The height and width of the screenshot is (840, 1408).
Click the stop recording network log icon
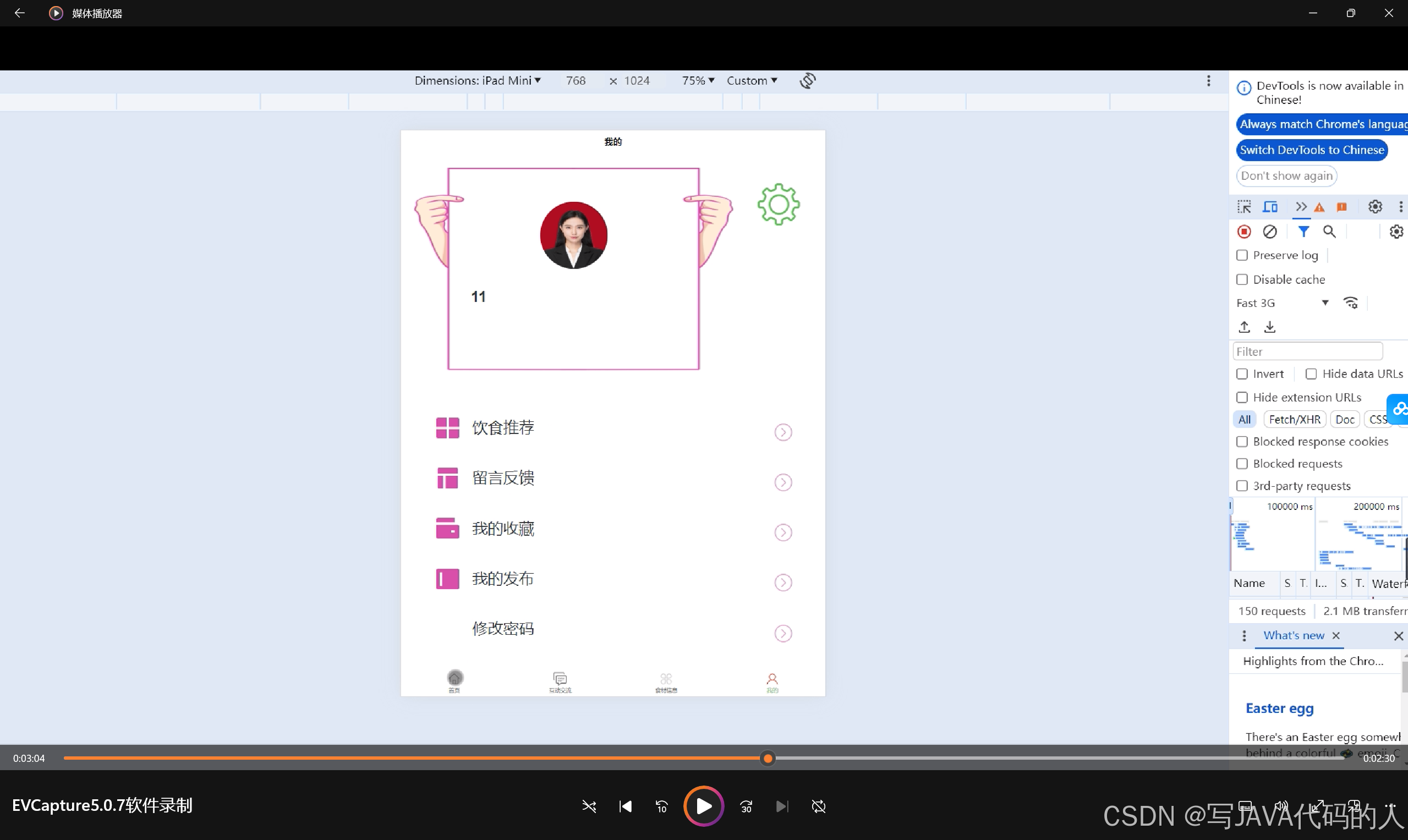tap(1244, 232)
